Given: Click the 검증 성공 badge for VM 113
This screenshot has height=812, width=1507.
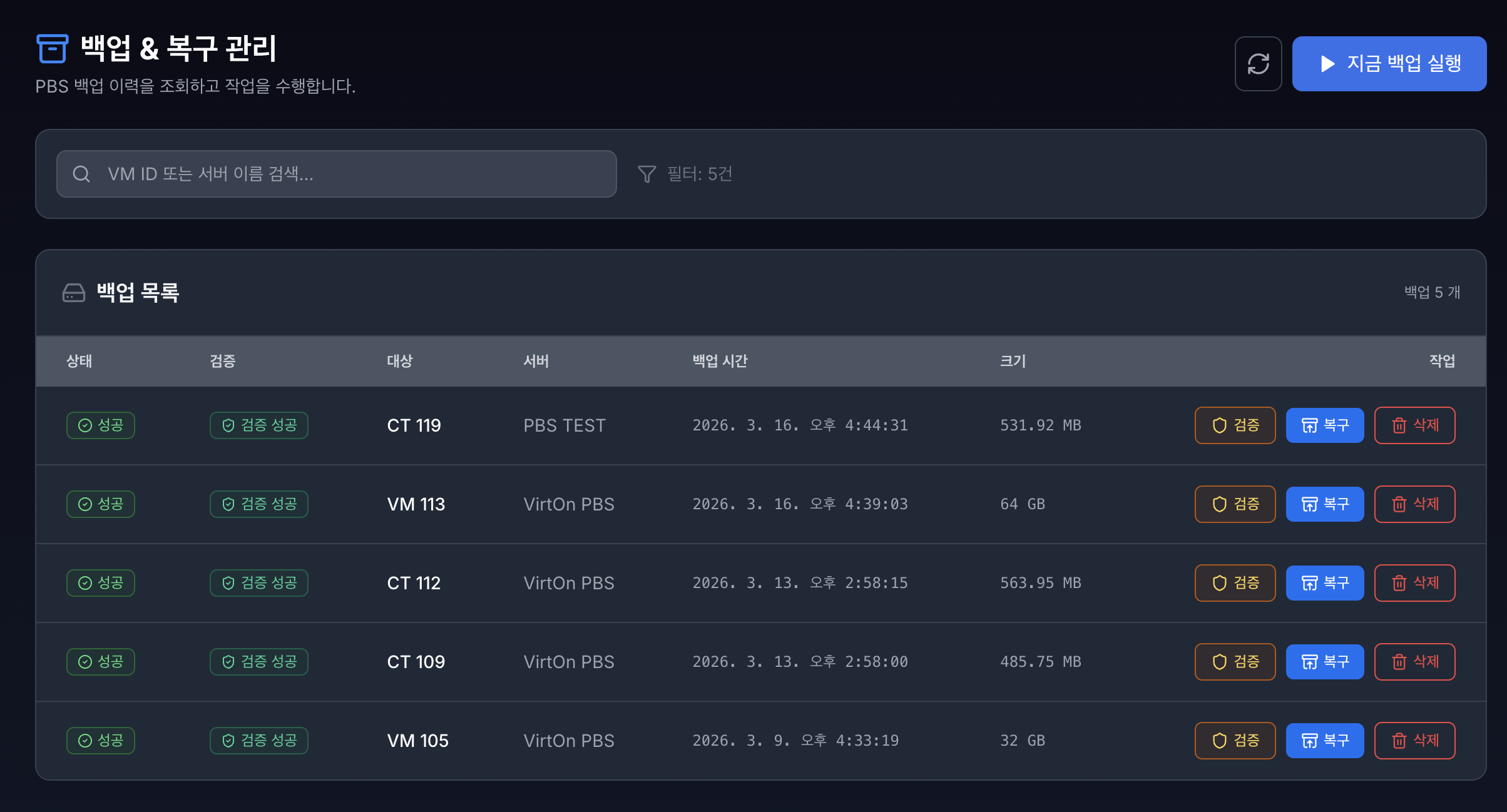Looking at the screenshot, I should (259, 504).
